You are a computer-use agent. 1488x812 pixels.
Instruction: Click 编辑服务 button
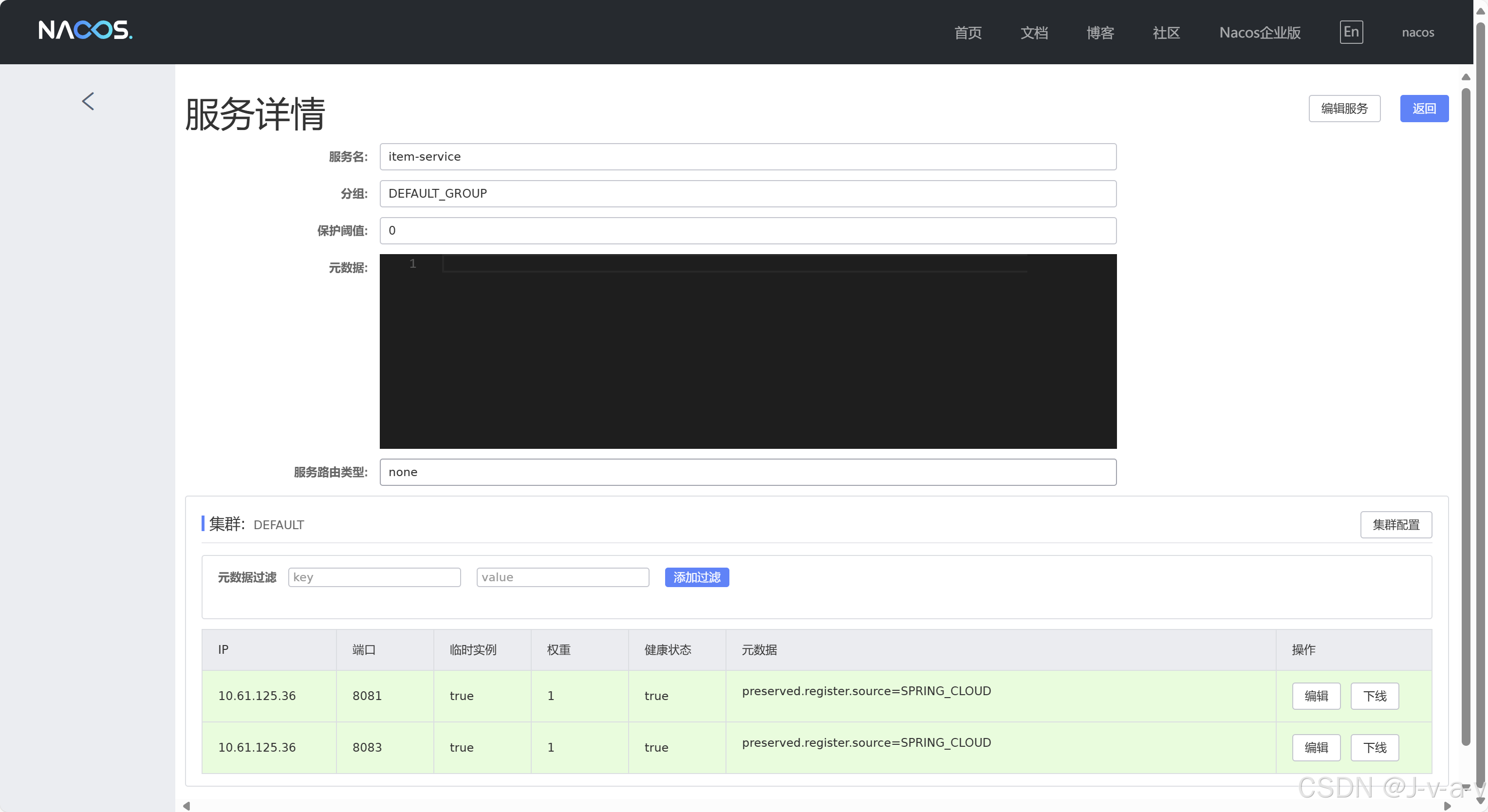tap(1343, 109)
